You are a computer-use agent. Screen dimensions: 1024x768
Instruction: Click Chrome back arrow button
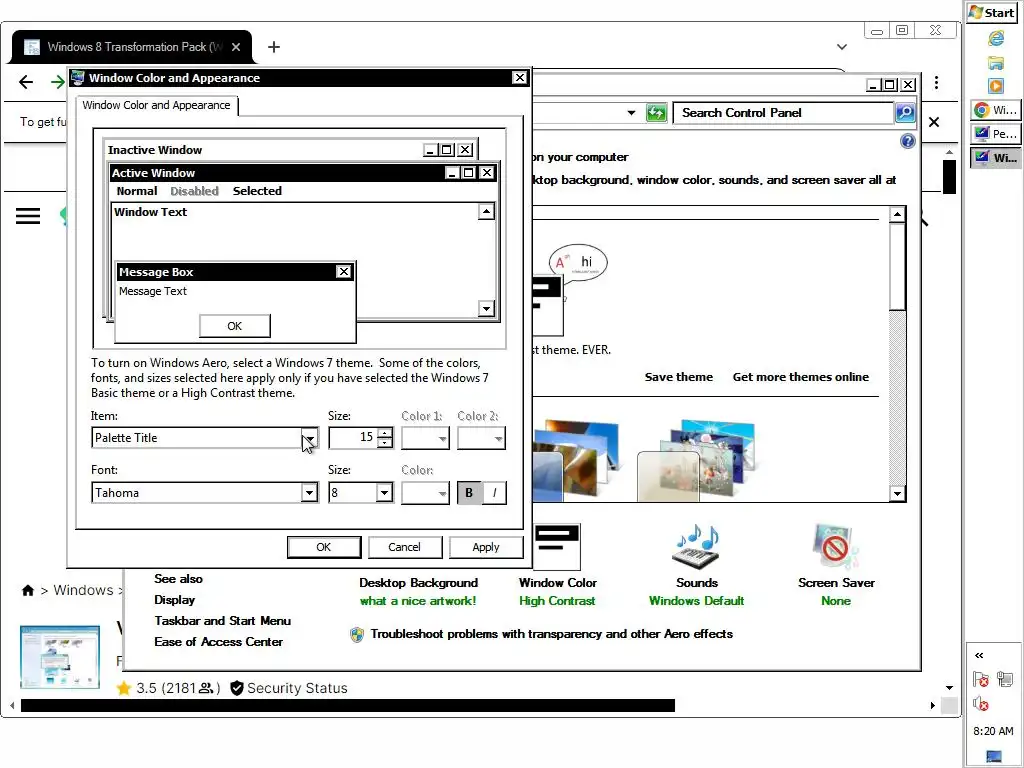[25, 82]
